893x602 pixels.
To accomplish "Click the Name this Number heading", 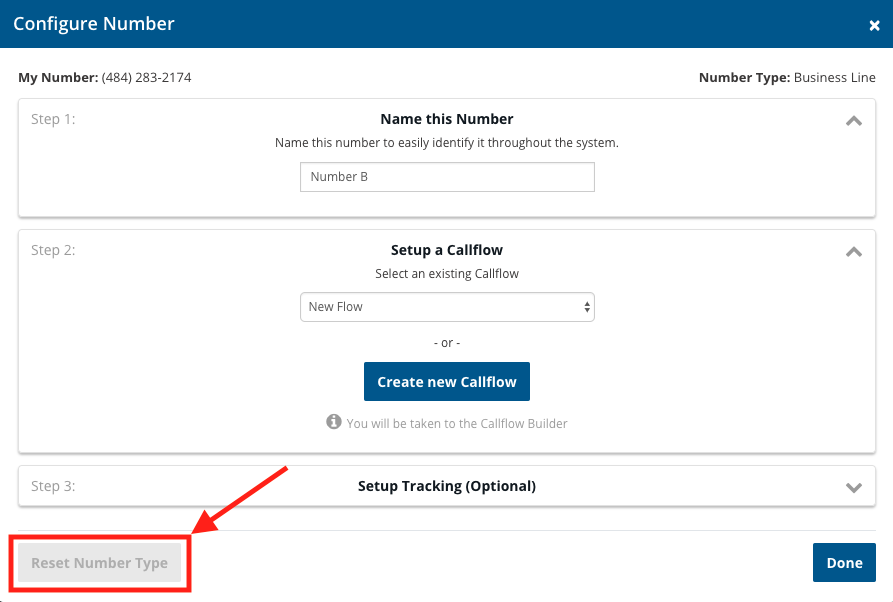I will [447, 119].
